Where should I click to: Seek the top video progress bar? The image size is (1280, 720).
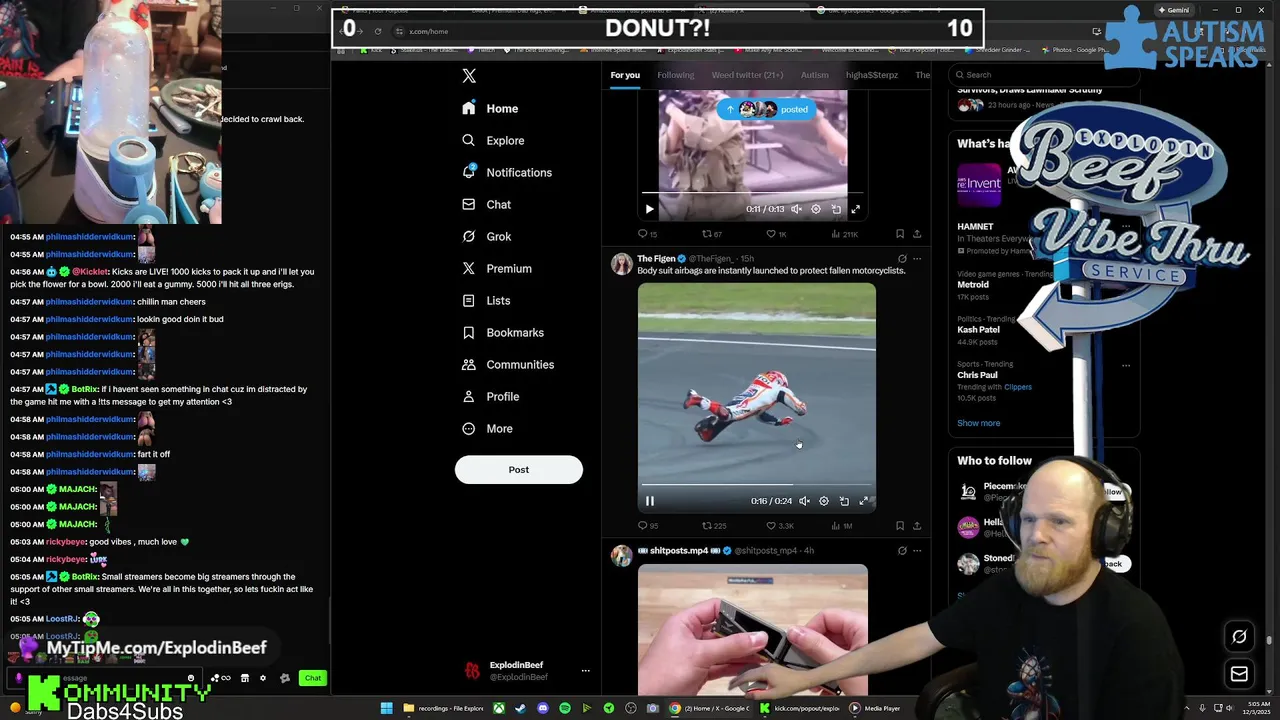point(753,192)
